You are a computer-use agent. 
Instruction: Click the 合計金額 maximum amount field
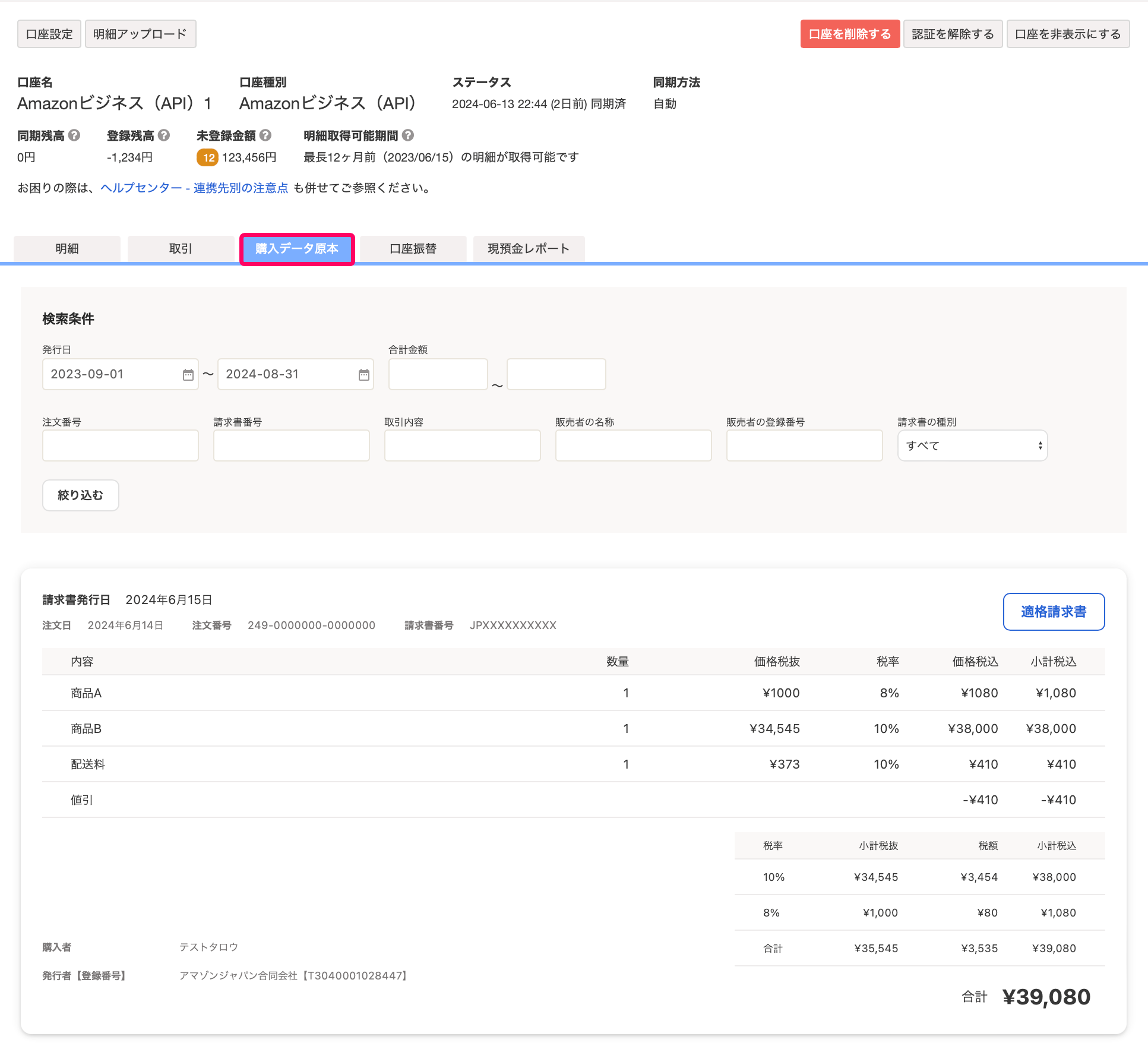[x=556, y=374]
